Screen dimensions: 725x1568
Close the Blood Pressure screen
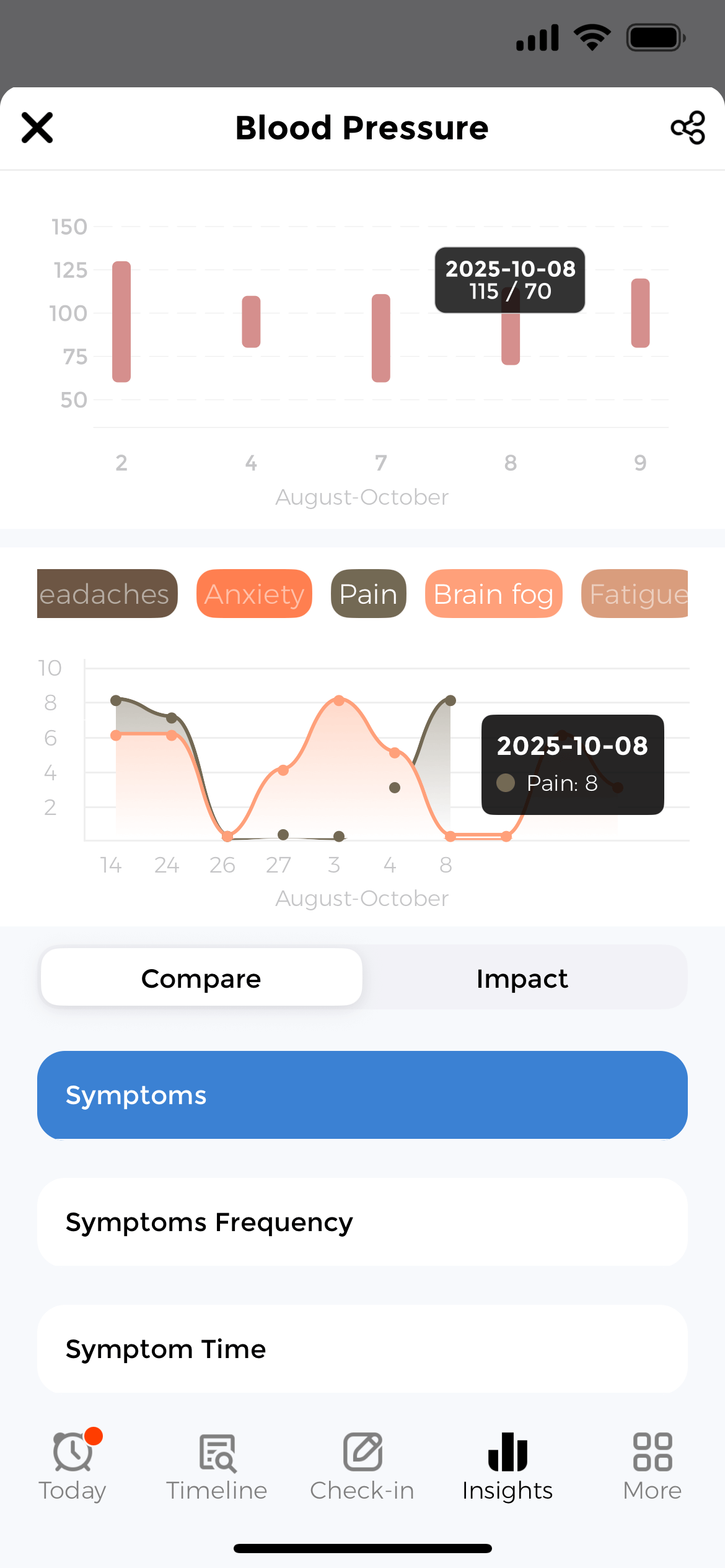coord(37,128)
